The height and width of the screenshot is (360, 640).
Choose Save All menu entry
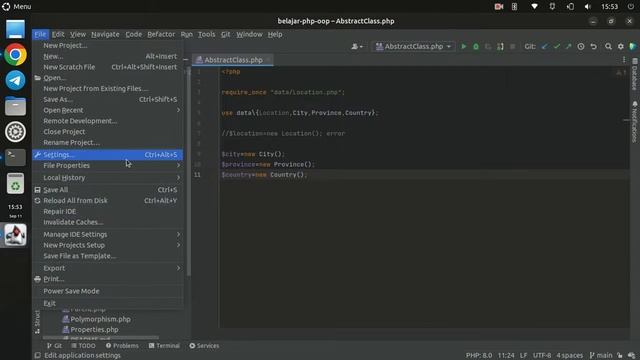[x=108, y=190]
